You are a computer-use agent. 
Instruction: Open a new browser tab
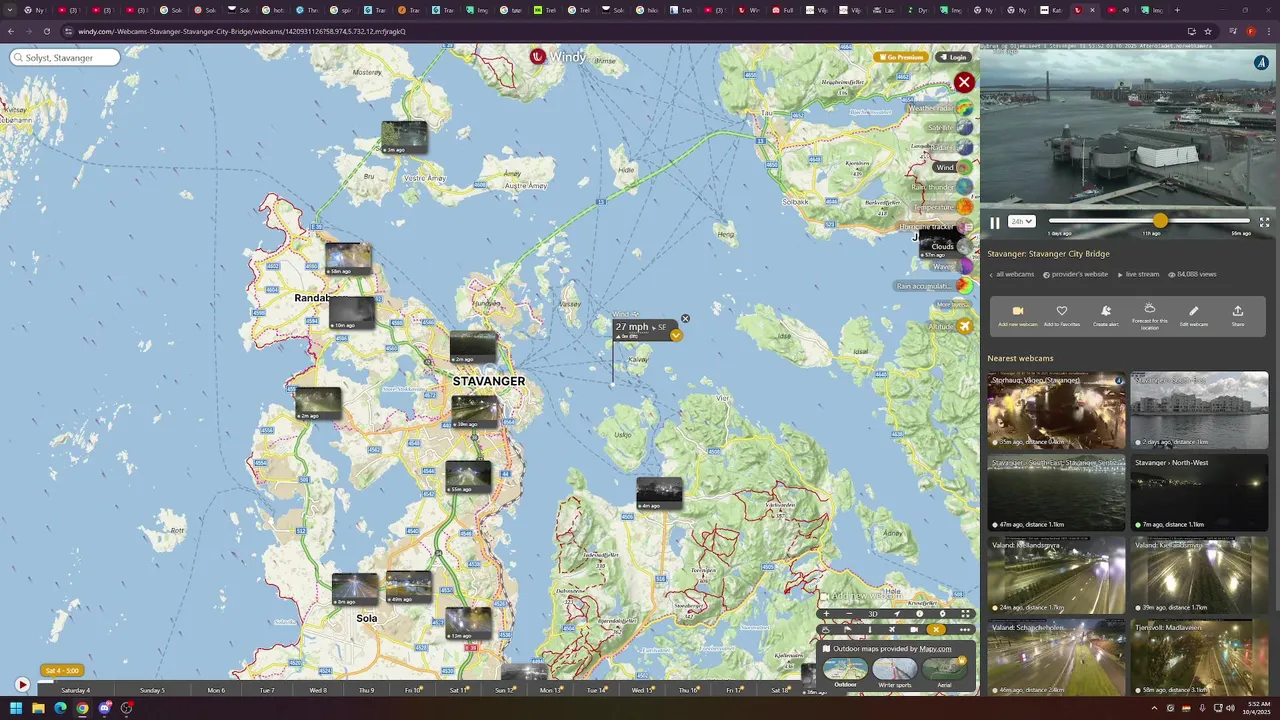click(x=1177, y=10)
